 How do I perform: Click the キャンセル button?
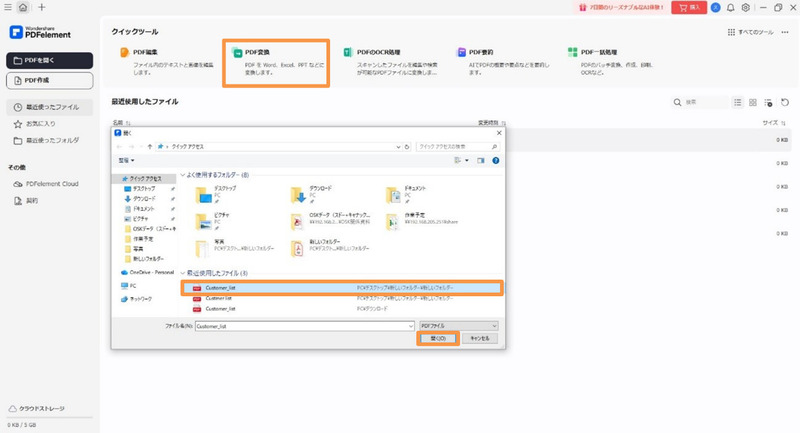pos(480,339)
